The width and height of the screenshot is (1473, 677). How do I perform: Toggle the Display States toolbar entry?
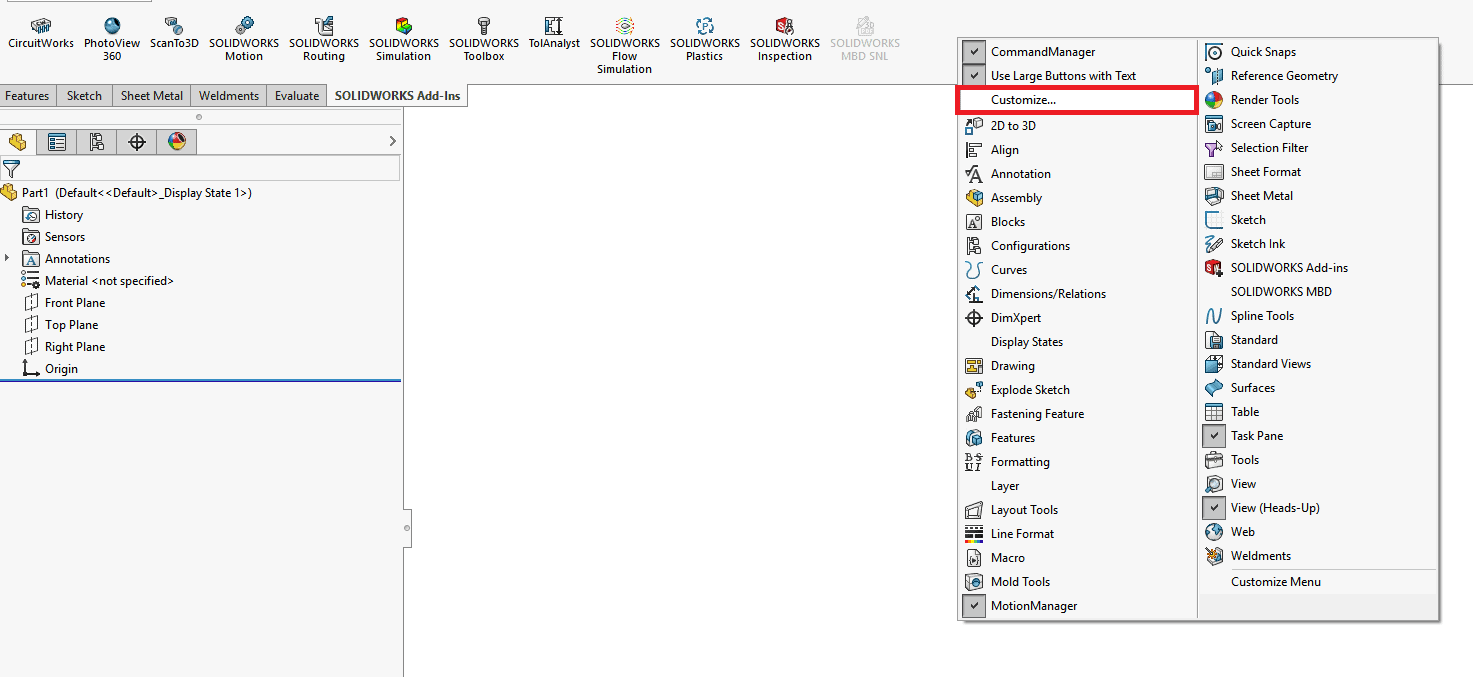(1077, 342)
